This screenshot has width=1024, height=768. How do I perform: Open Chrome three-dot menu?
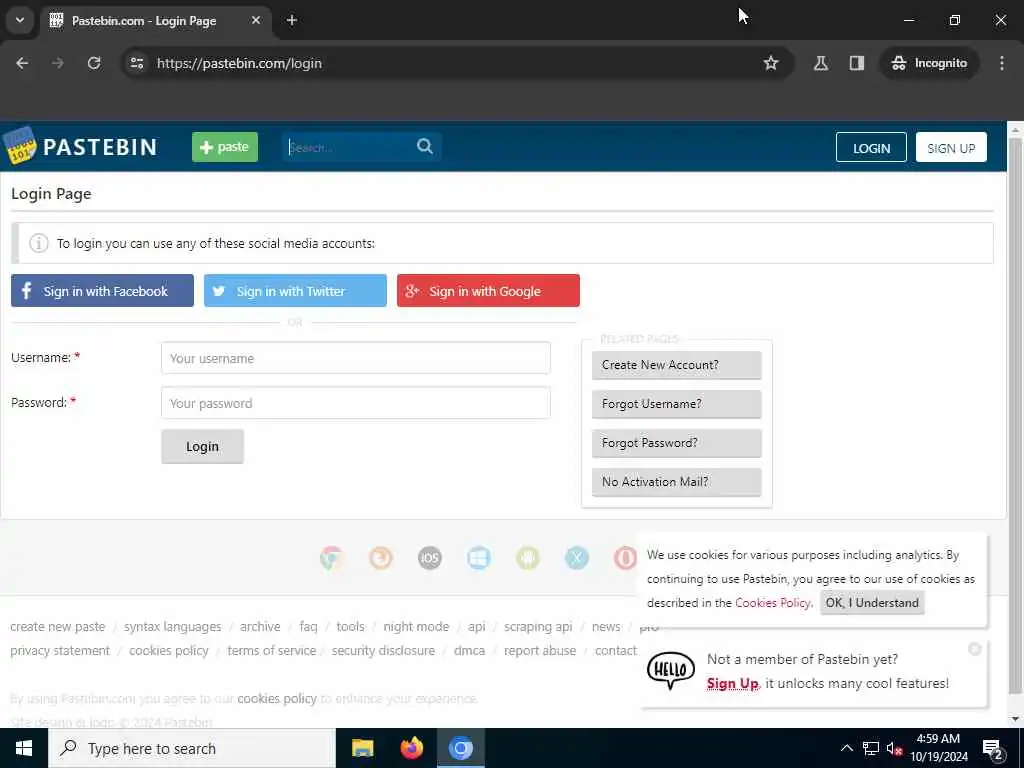point(1002,63)
